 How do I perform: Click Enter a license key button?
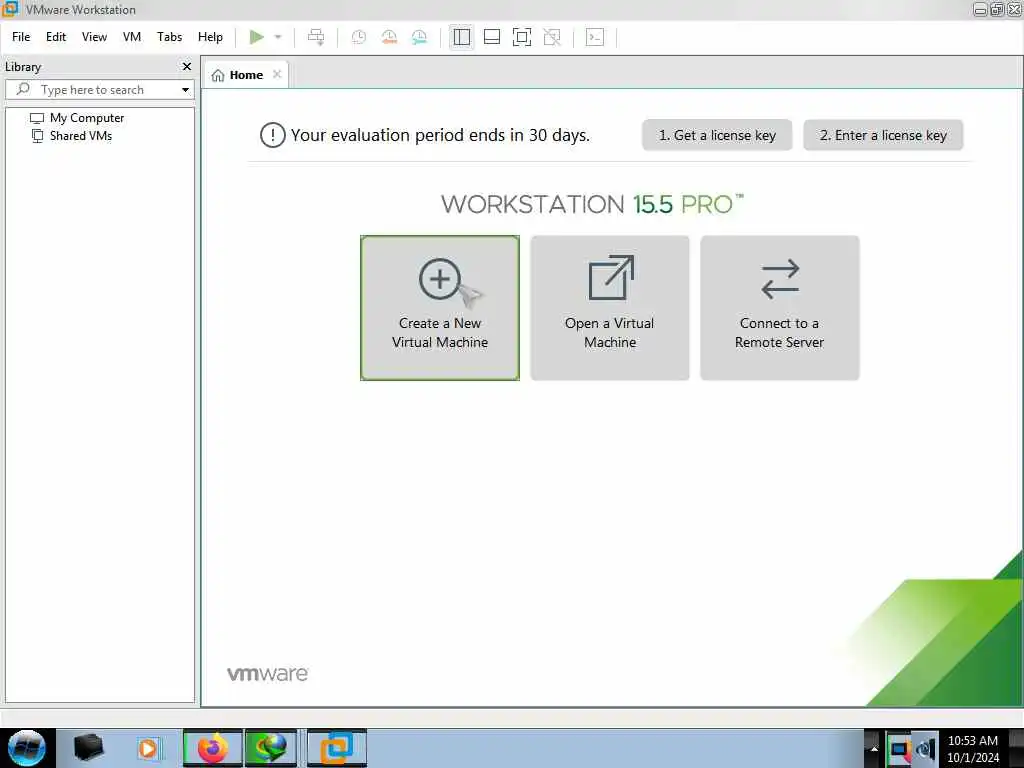883,135
